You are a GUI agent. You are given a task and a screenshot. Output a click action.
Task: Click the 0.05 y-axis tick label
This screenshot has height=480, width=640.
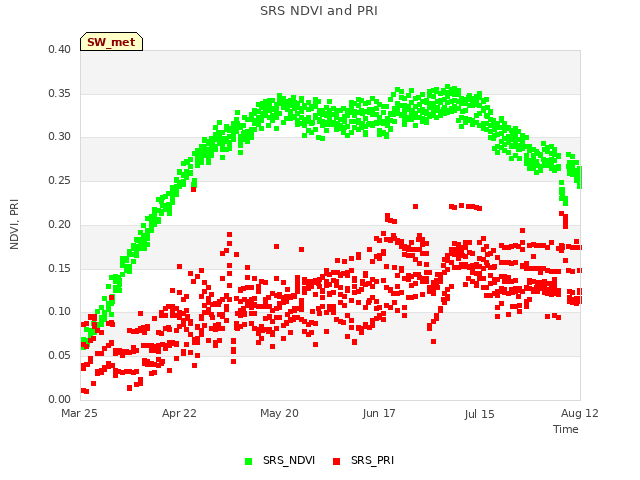[60, 356]
